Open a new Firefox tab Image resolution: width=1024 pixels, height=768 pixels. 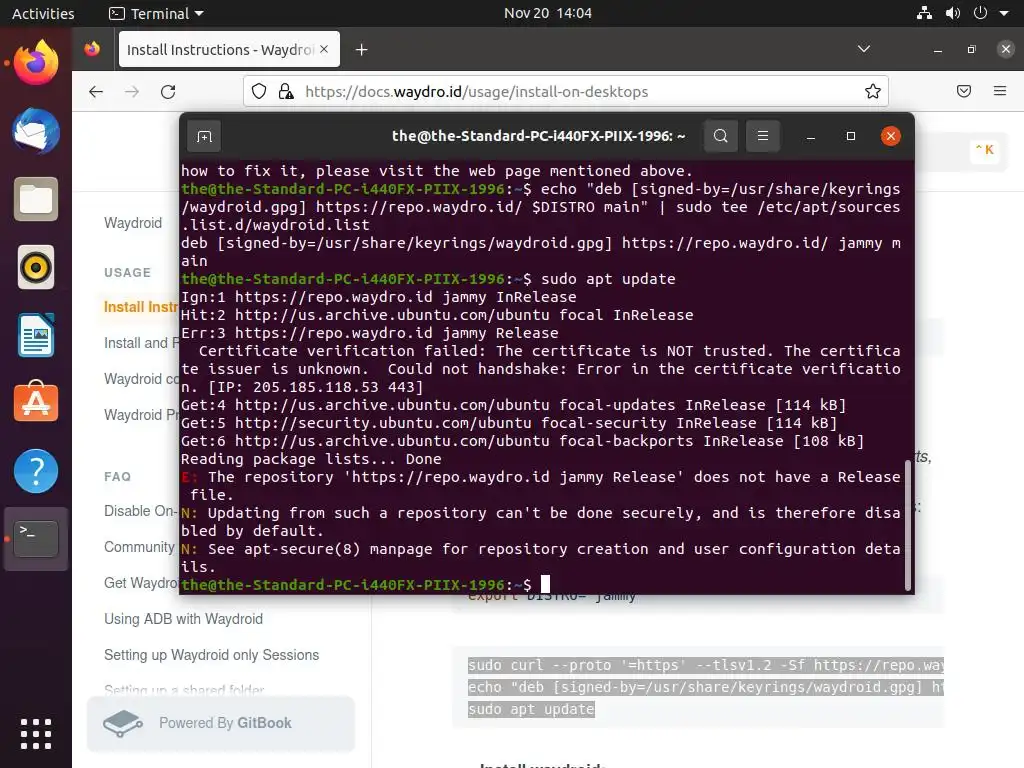pos(361,50)
